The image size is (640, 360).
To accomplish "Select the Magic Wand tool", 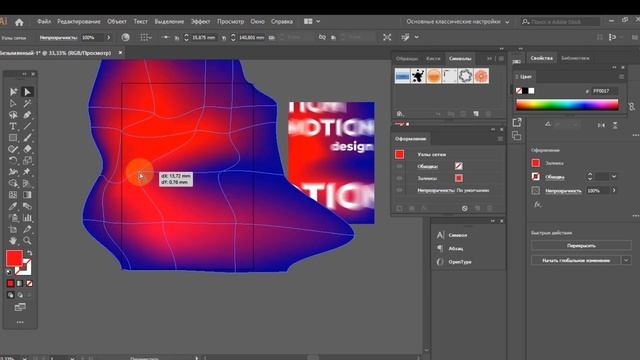I will point(27,103).
